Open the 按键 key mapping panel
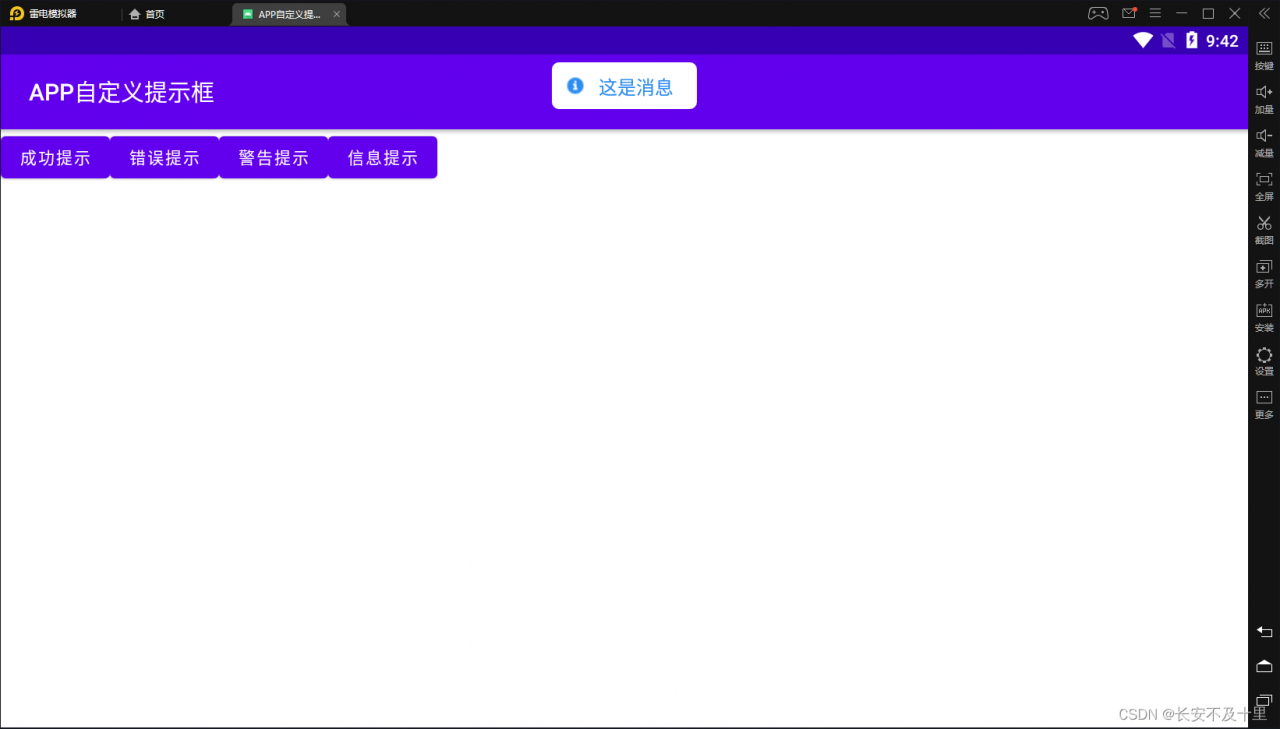The image size is (1280, 729). (1263, 55)
